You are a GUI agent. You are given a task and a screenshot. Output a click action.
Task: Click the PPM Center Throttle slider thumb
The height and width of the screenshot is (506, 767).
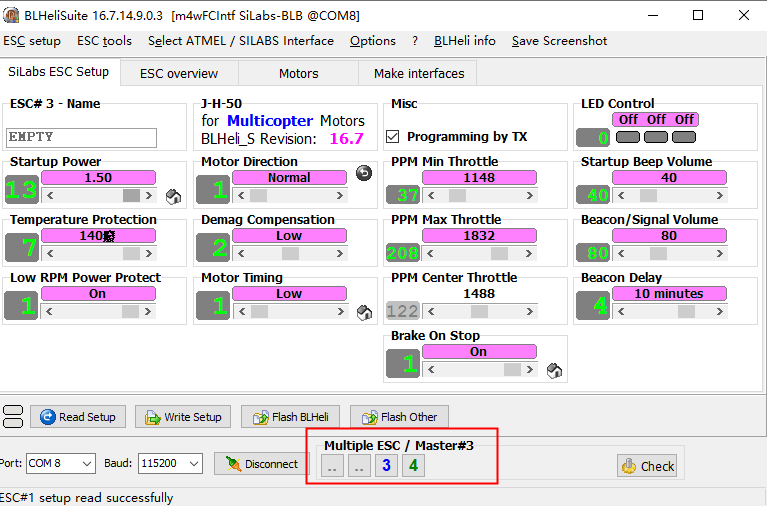pos(479,312)
